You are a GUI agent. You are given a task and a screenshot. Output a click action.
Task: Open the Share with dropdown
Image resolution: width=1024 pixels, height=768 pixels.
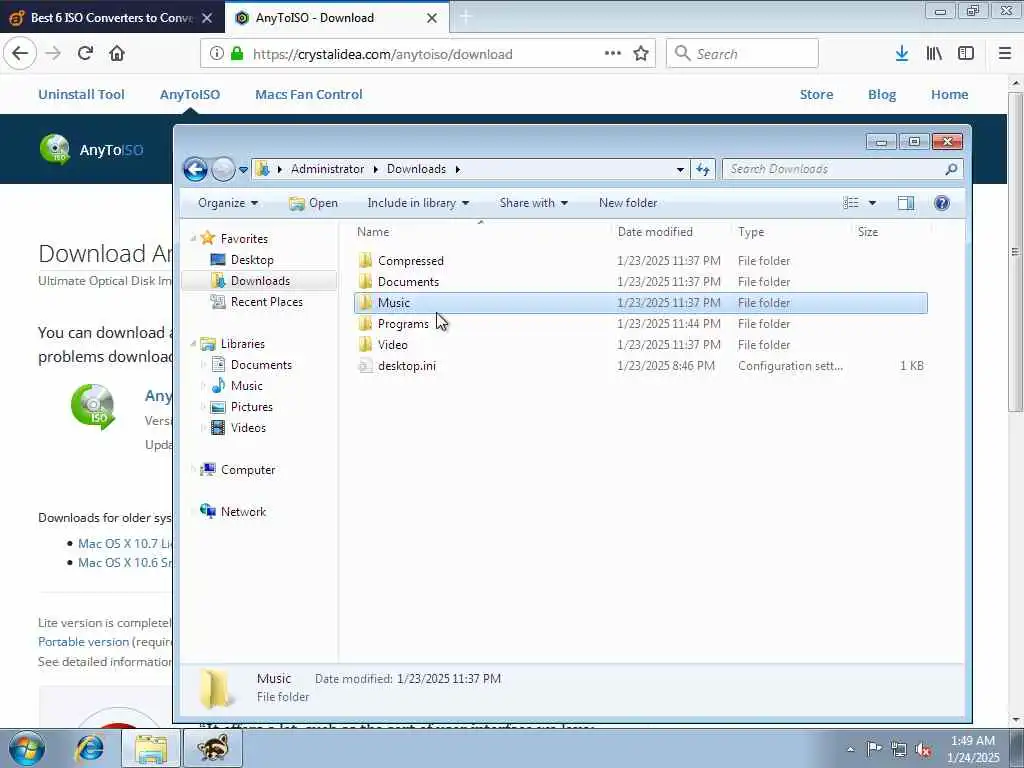[x=534, y=203]
